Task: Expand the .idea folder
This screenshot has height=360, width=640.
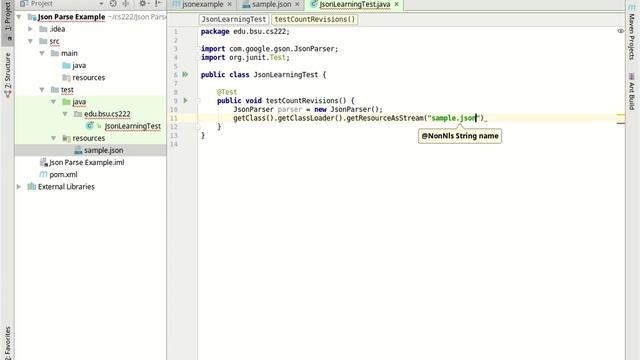Action: pos(30,29)
